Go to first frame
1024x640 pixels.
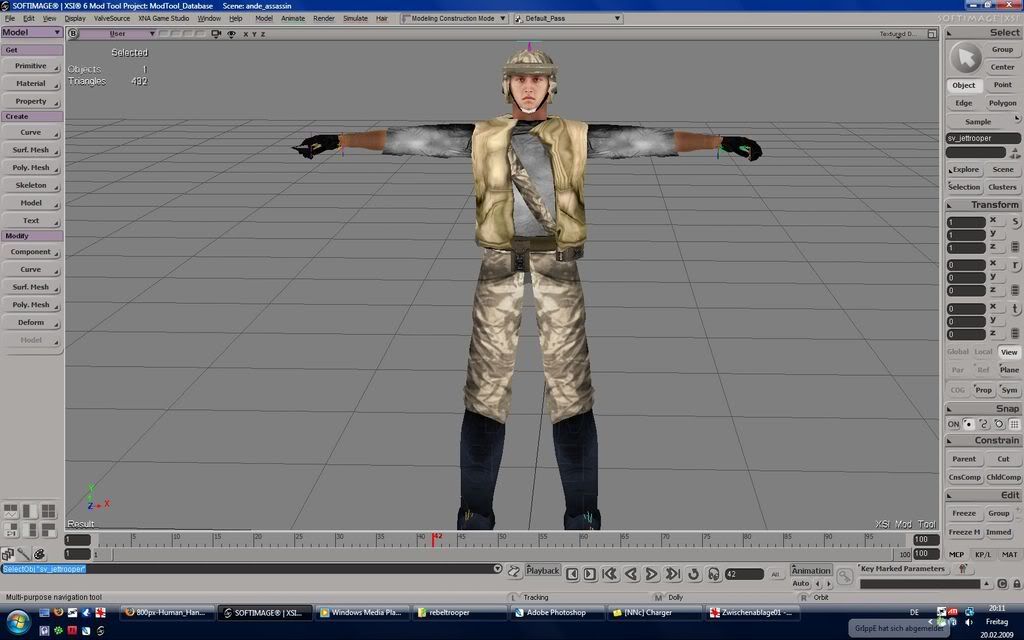click(611, 574)
